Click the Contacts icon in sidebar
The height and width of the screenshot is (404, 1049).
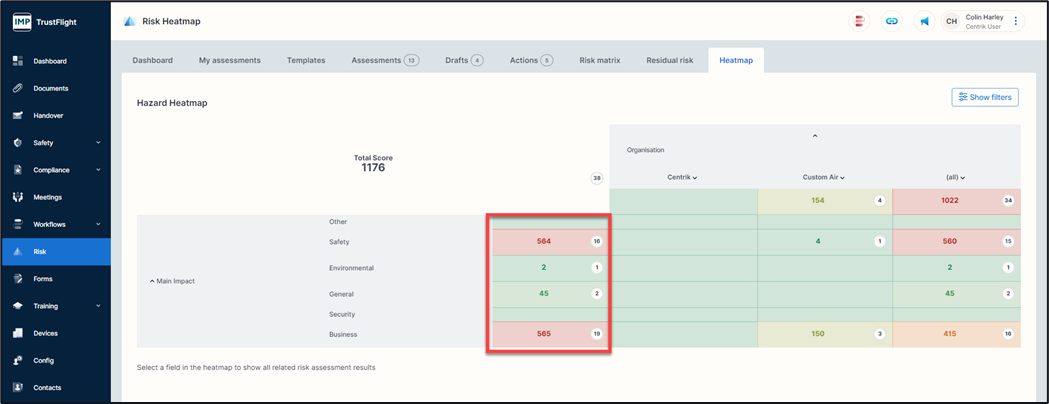pos(18,387)
